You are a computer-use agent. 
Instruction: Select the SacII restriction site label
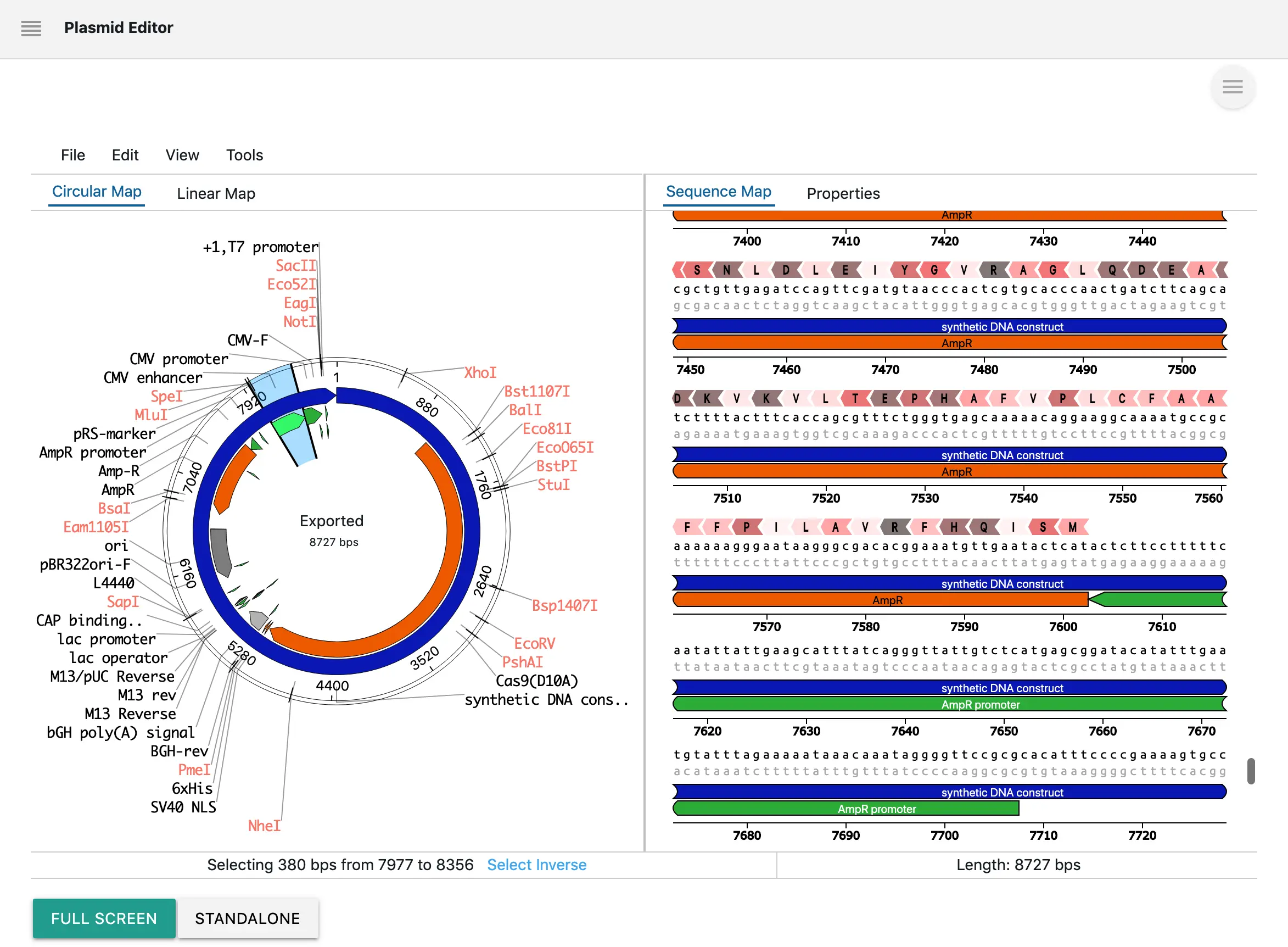tap(295, 265)
